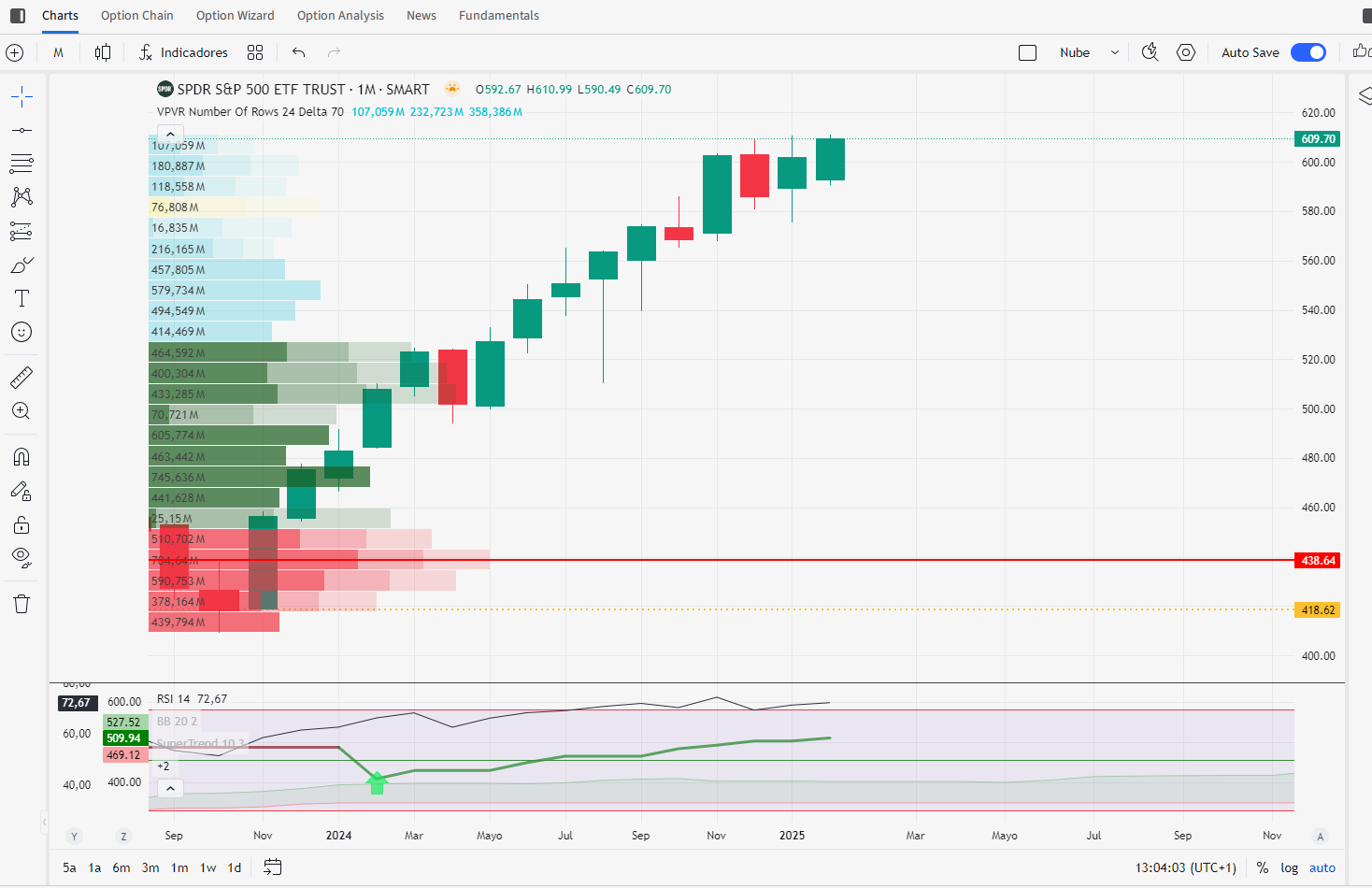Set the range to 1a
1372x888 pixels.
coord(94,867)
